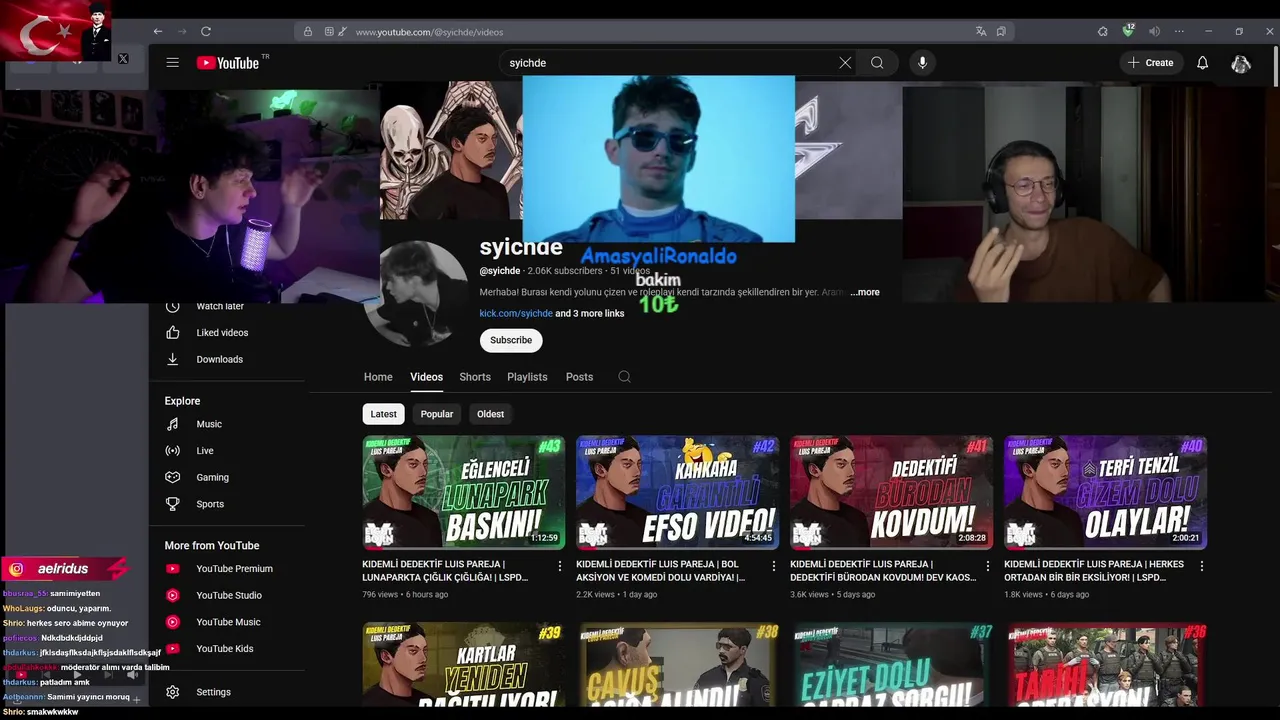Start voice search with the microphone icon
This screenshot has height=720, width=1280.
tap(922, 63)
